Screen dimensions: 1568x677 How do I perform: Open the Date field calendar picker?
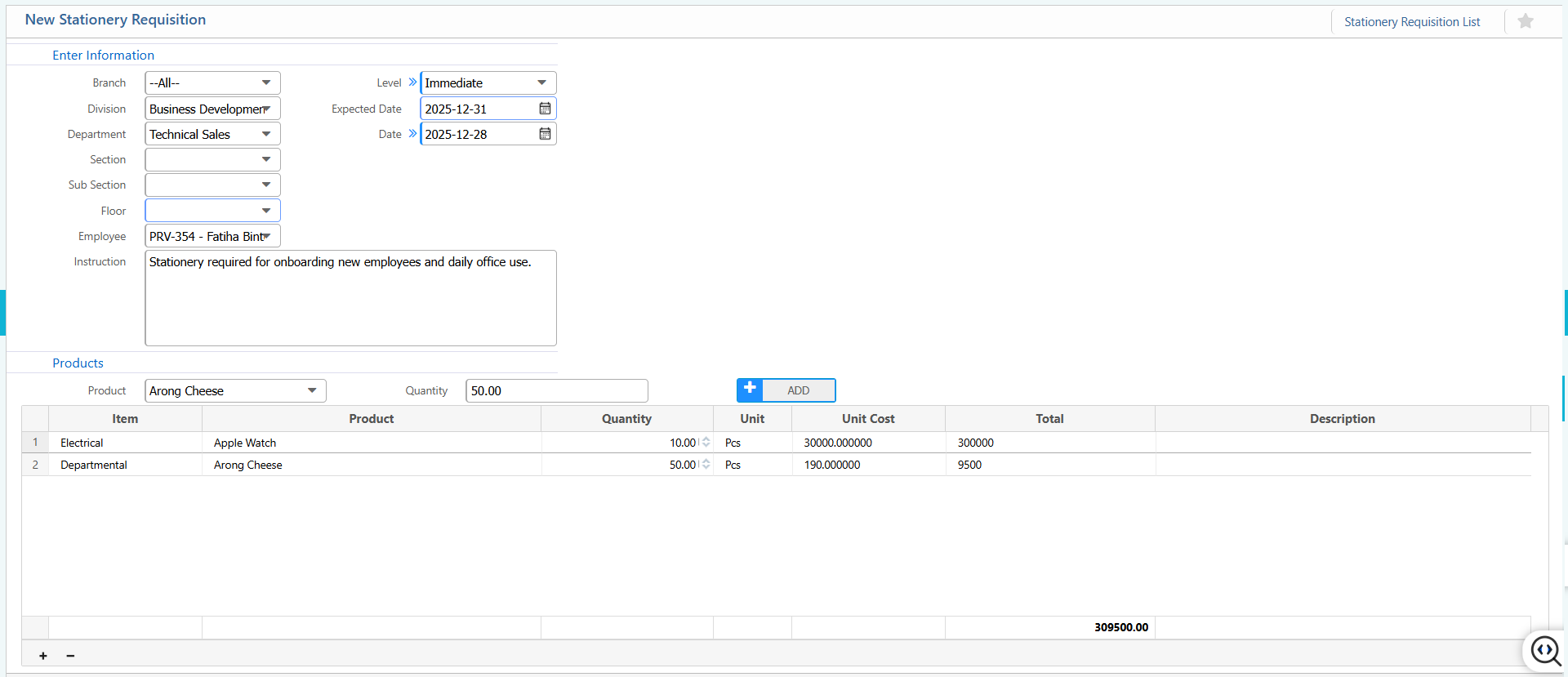545,134
